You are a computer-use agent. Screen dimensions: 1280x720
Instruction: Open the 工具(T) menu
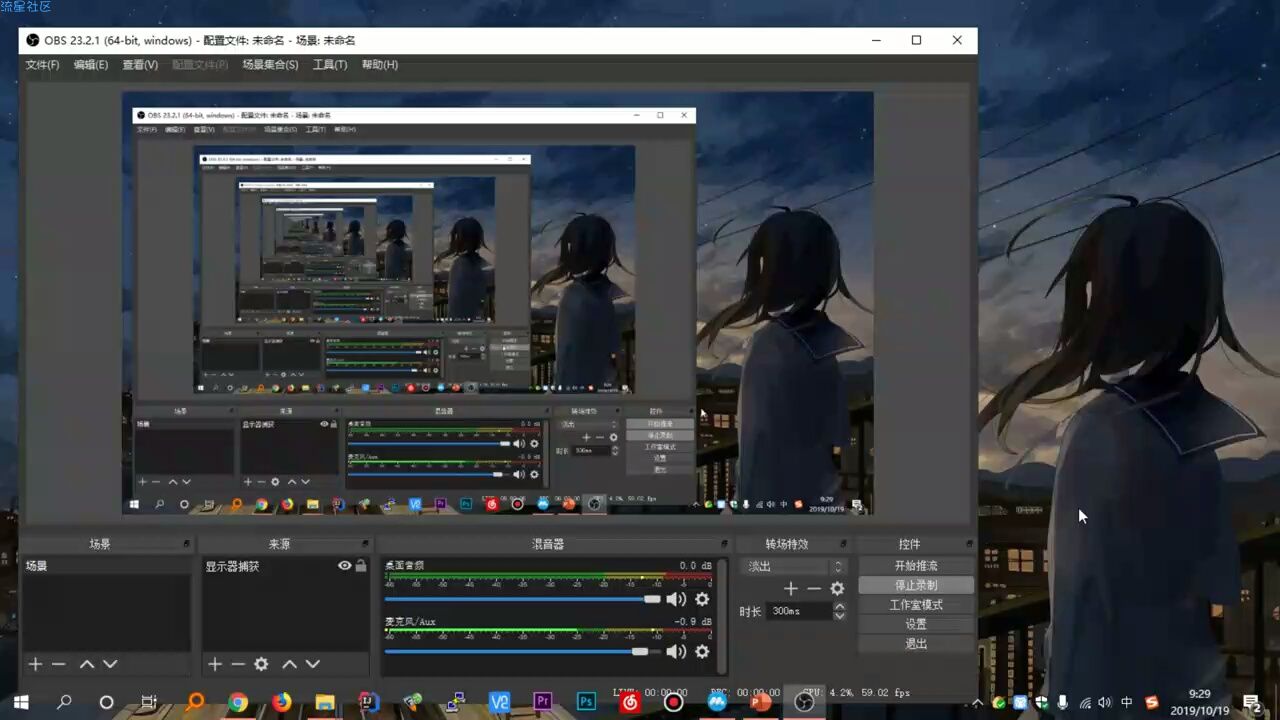[x=330, y=65]
